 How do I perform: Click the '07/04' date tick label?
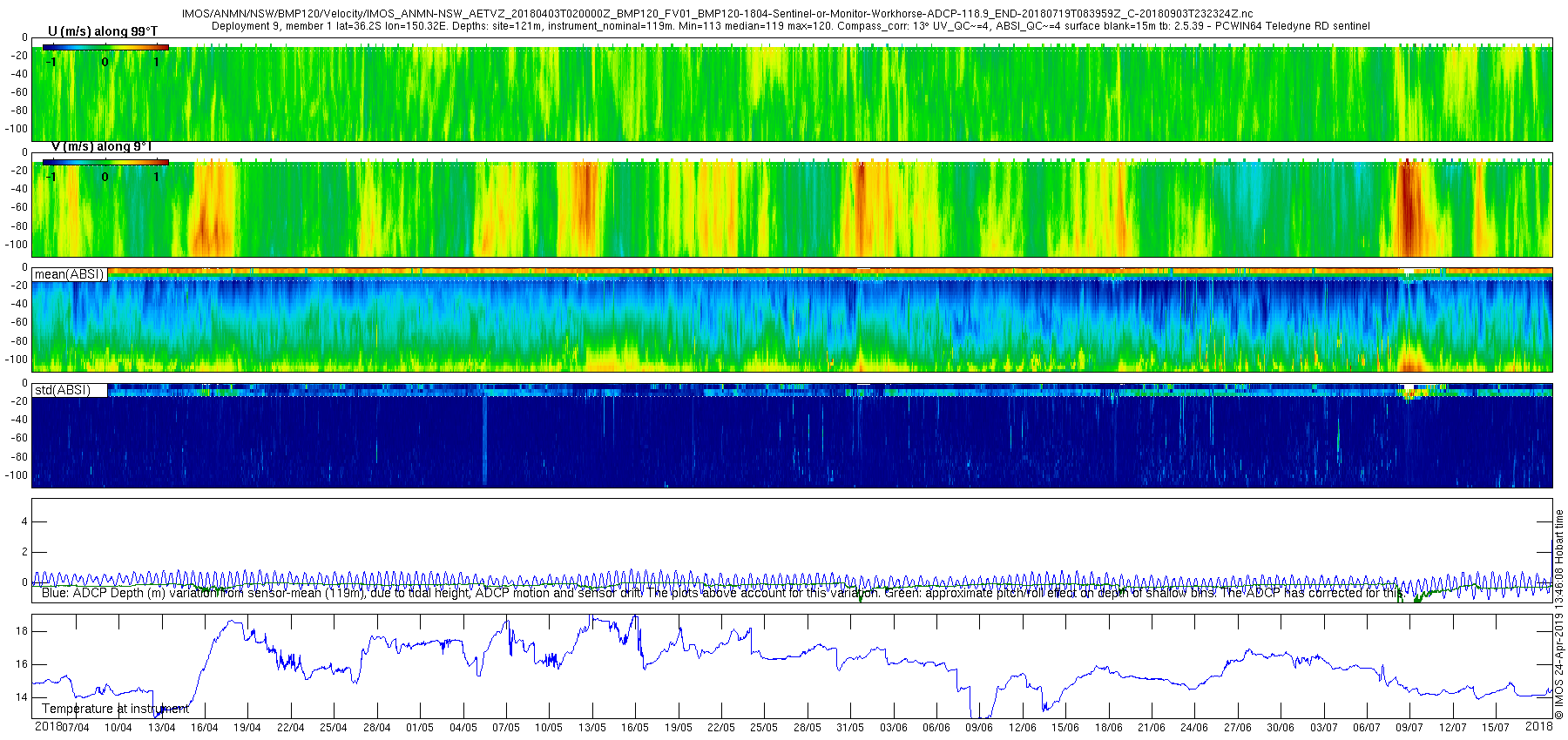(x=76, y=728)
